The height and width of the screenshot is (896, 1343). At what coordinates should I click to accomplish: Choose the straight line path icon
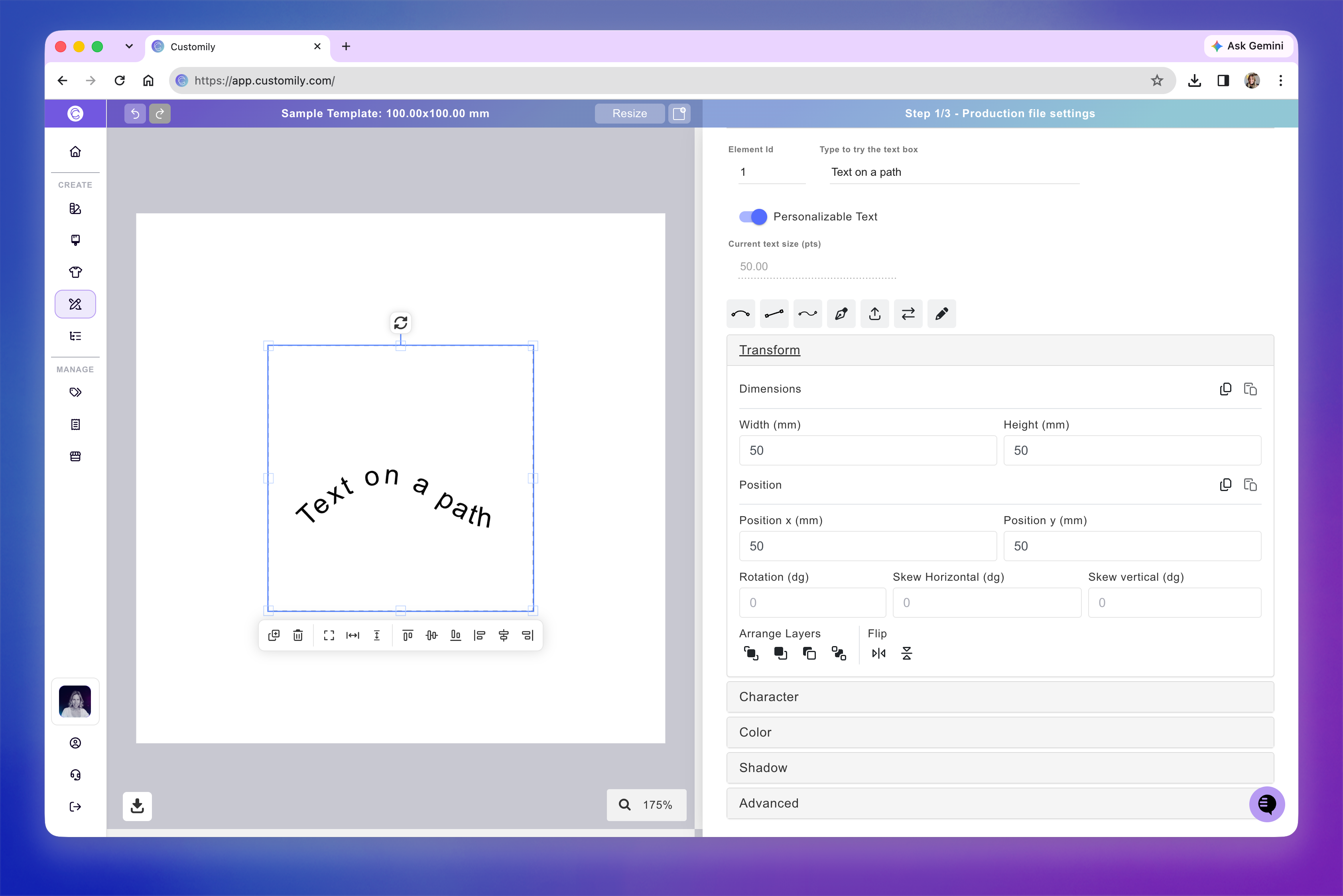coord(774,314)
